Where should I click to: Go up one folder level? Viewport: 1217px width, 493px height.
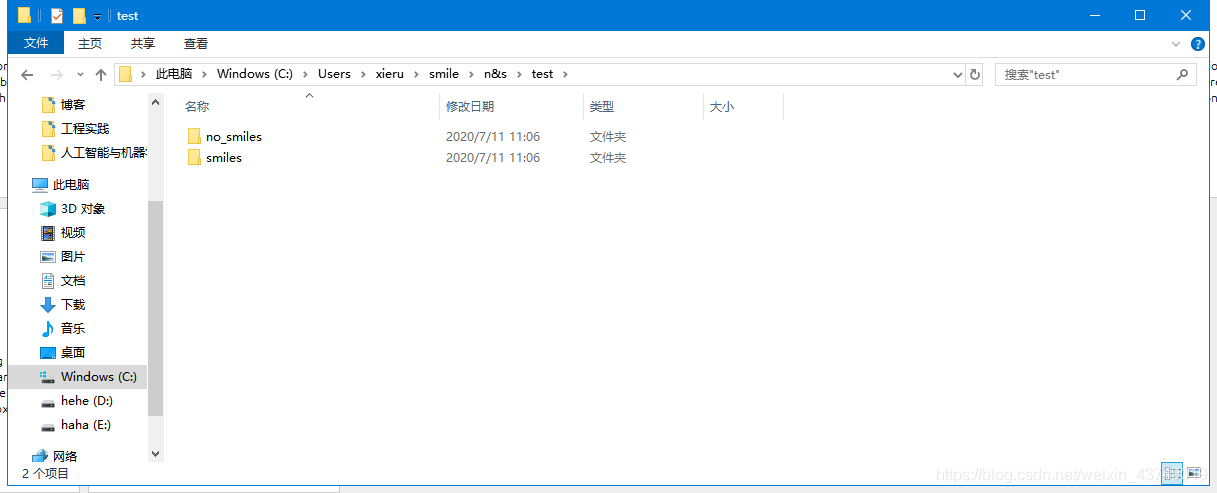[101, 74]
